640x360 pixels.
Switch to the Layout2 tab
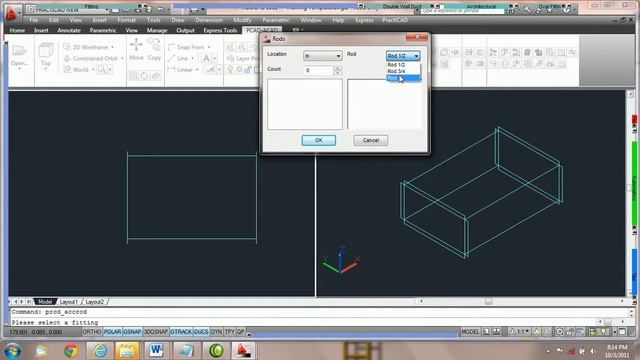click(x=95, y=302)
